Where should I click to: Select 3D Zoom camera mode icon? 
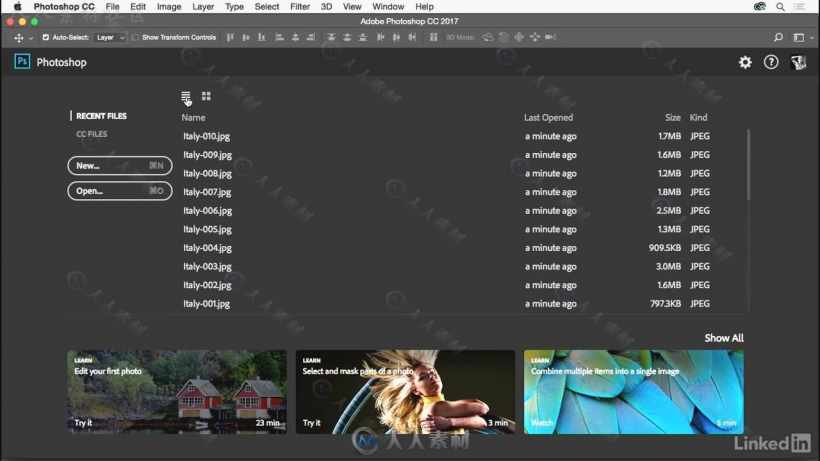coord(550,37)
